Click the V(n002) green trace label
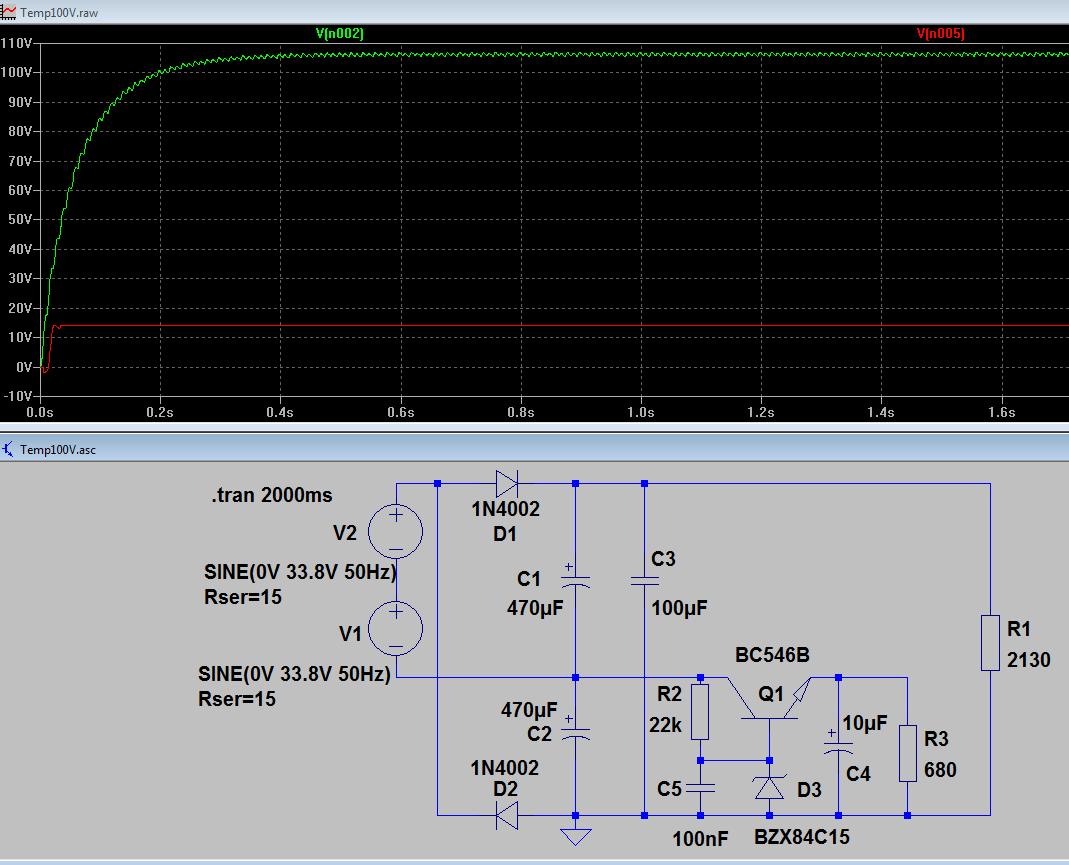 pos(340,33)
